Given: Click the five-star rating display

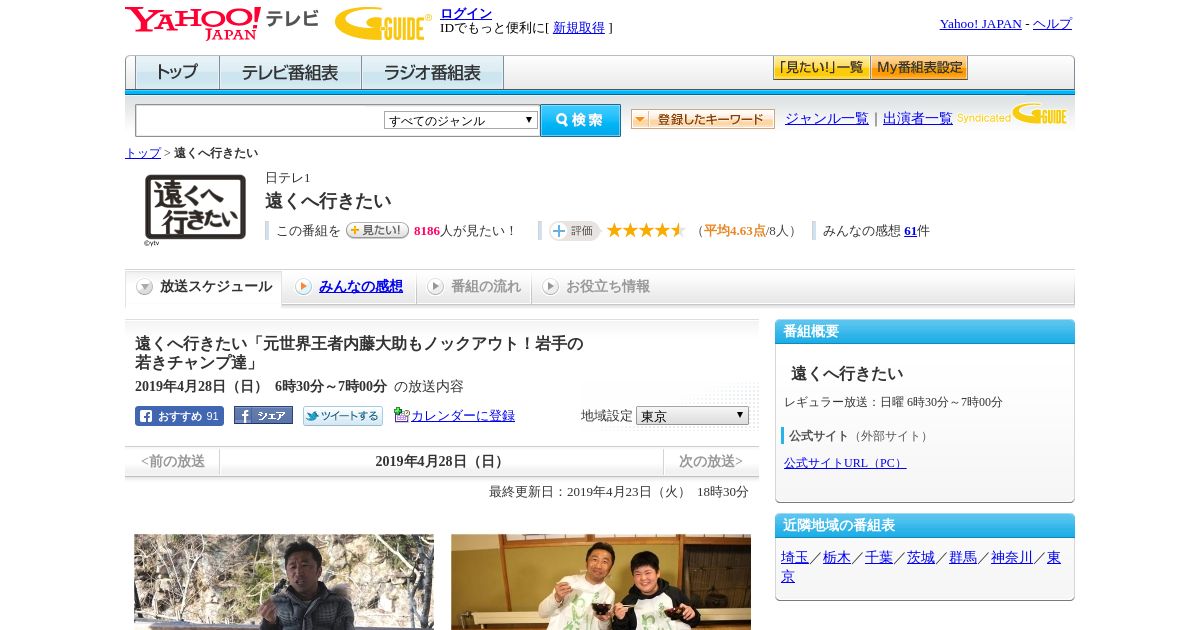Looking at the screenshot, I should coord(646,230).
